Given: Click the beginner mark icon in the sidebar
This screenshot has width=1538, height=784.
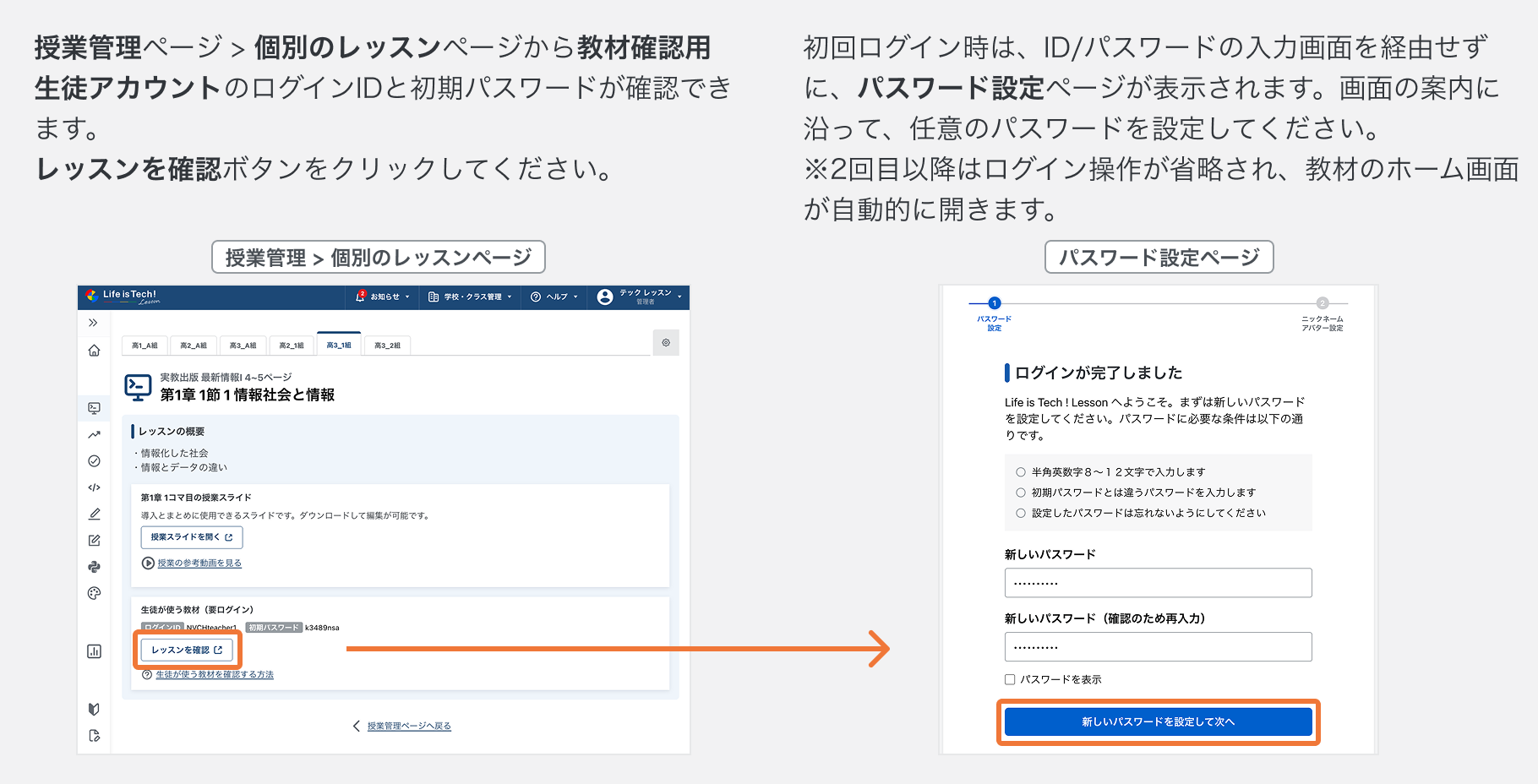Looking at the screenshot, I should pyautogui.click(x=94, y=709).
